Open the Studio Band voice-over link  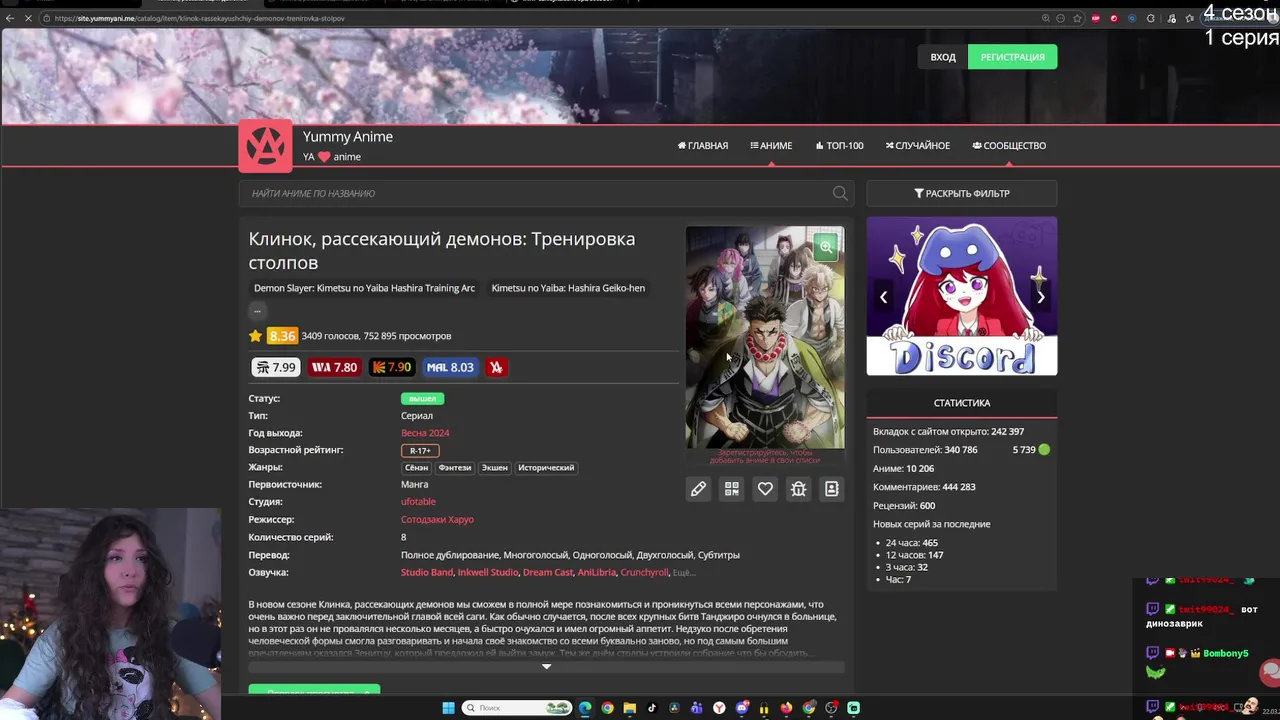(x=427, y=572)
